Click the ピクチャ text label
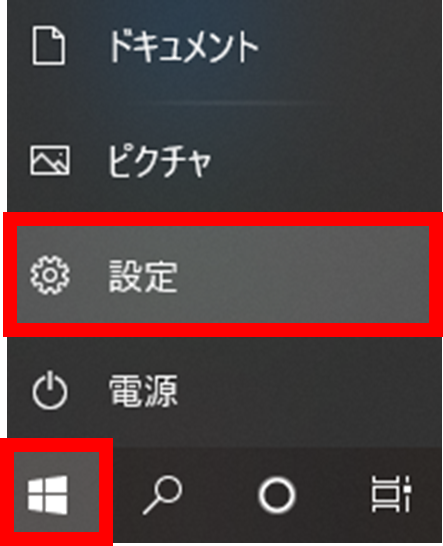 [x=159, y=161]
